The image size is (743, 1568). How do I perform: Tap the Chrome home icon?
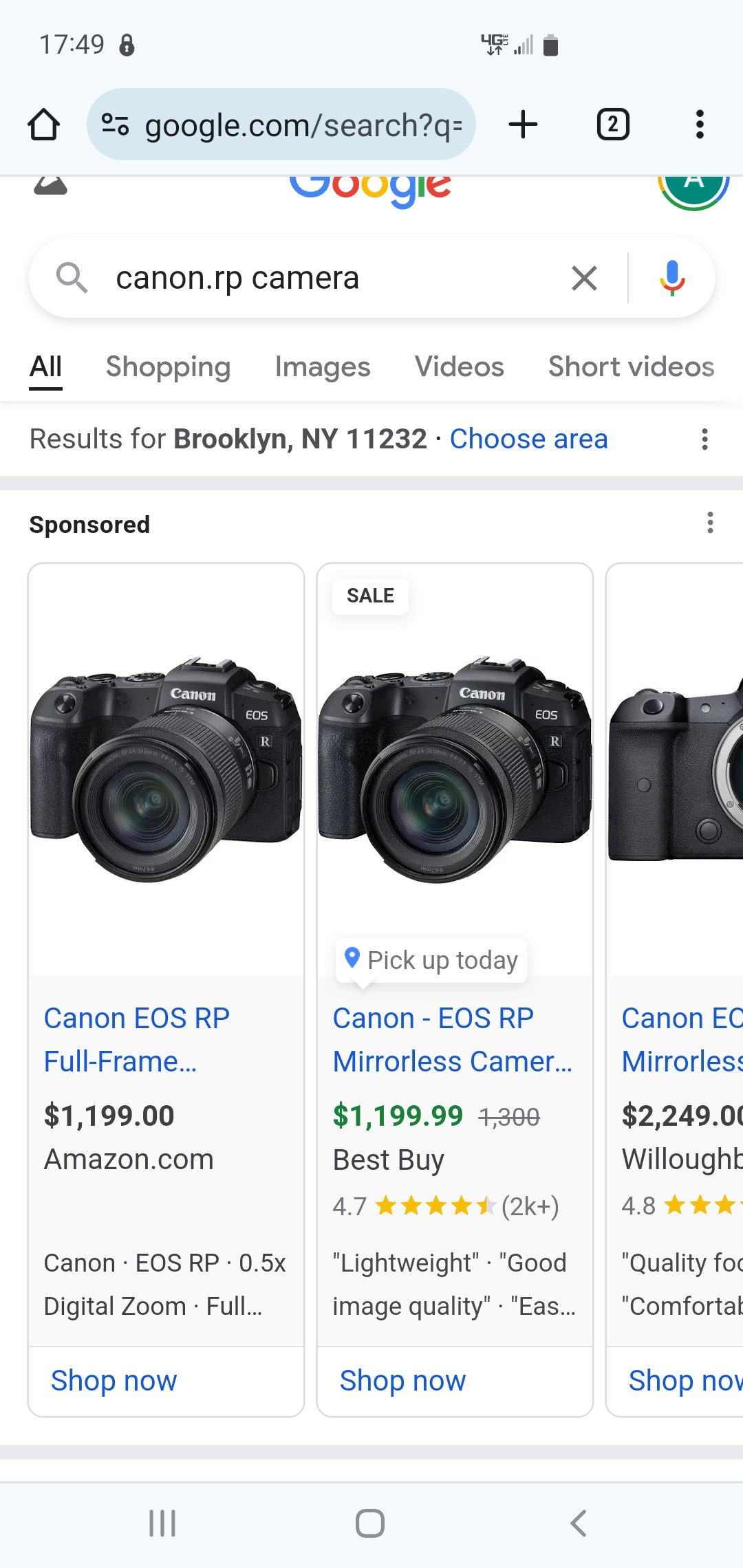(x=43, y=124)
